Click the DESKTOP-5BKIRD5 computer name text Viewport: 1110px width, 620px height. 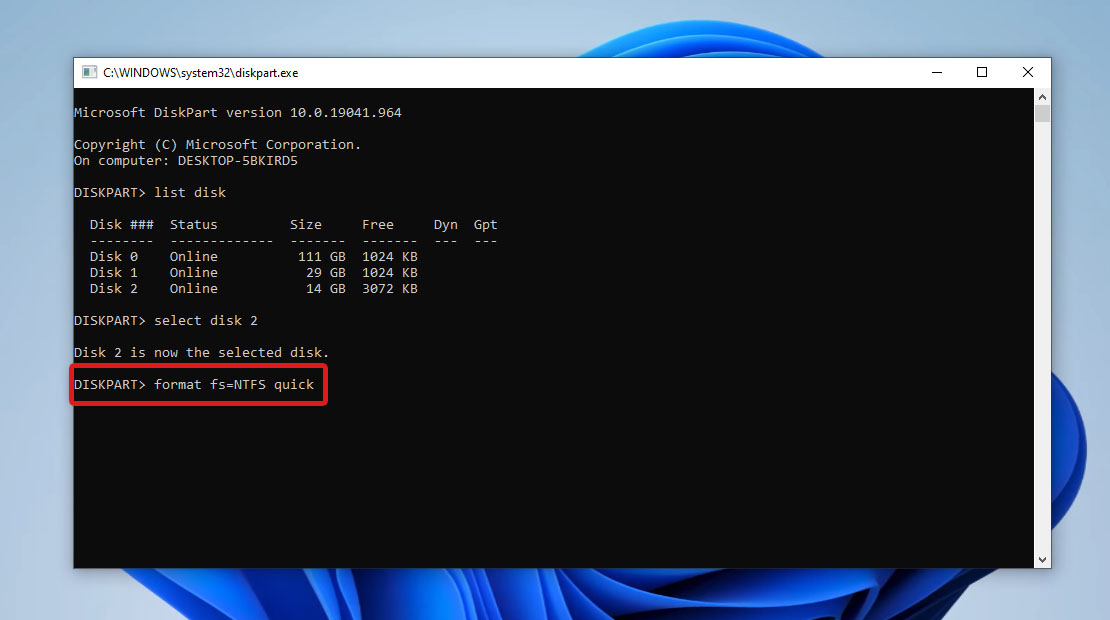click(x=237, y=160)
